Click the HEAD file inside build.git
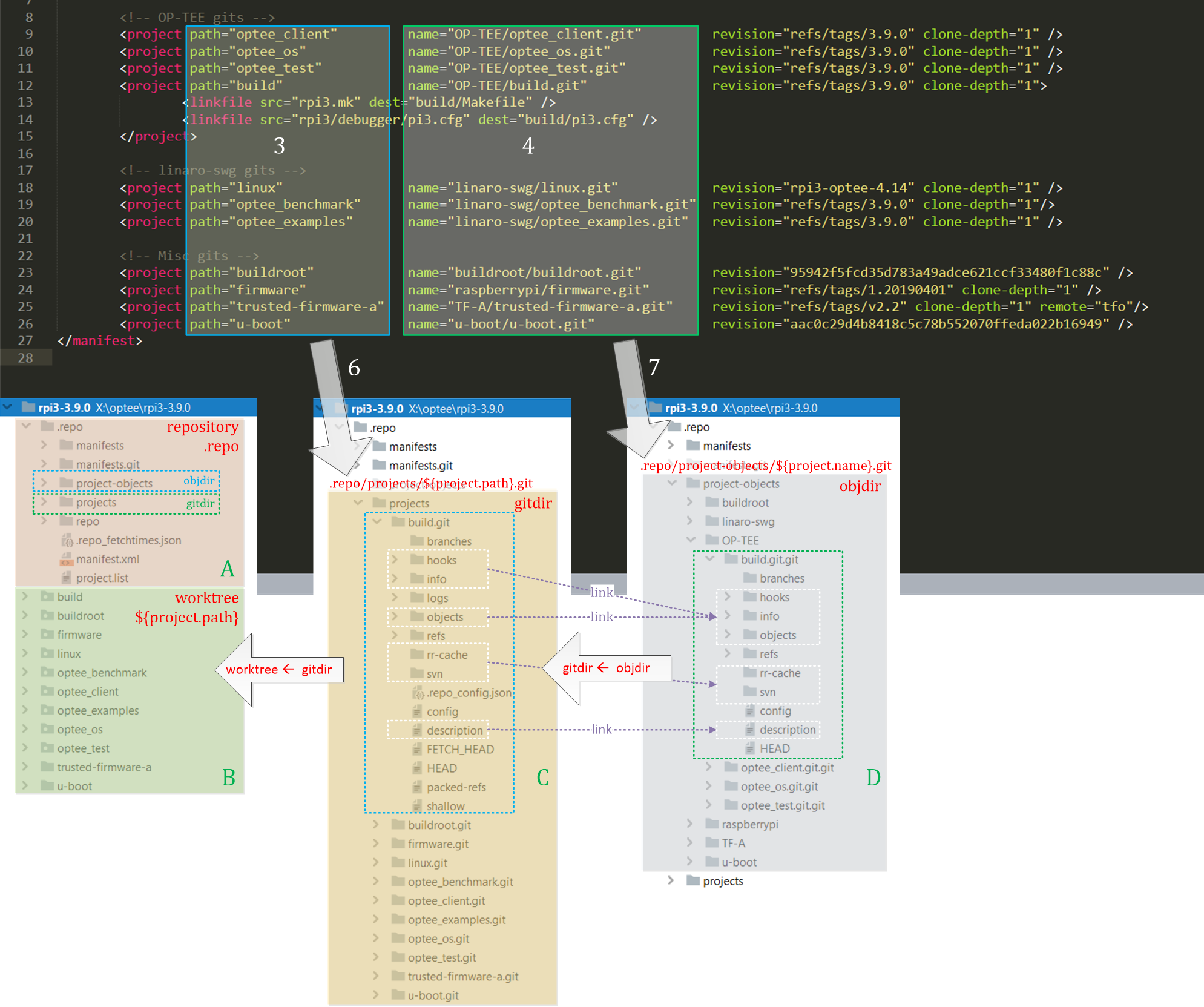Viewport: 1204px width, 1007px height. [444, 768]
